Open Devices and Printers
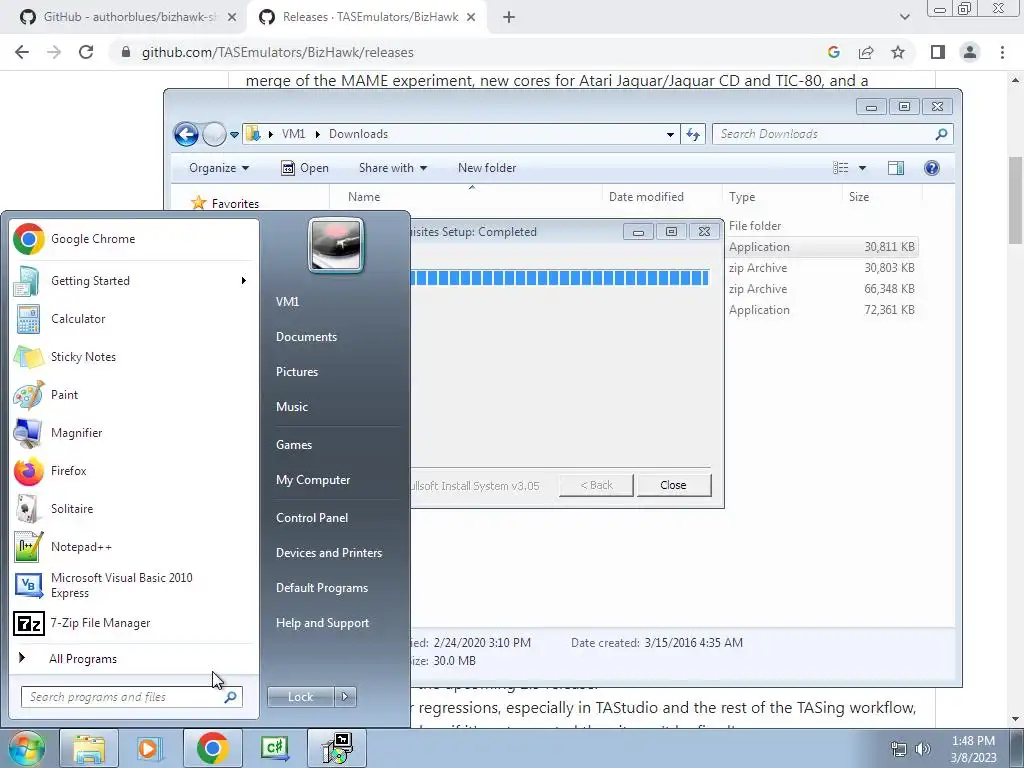 pos(329,553)
